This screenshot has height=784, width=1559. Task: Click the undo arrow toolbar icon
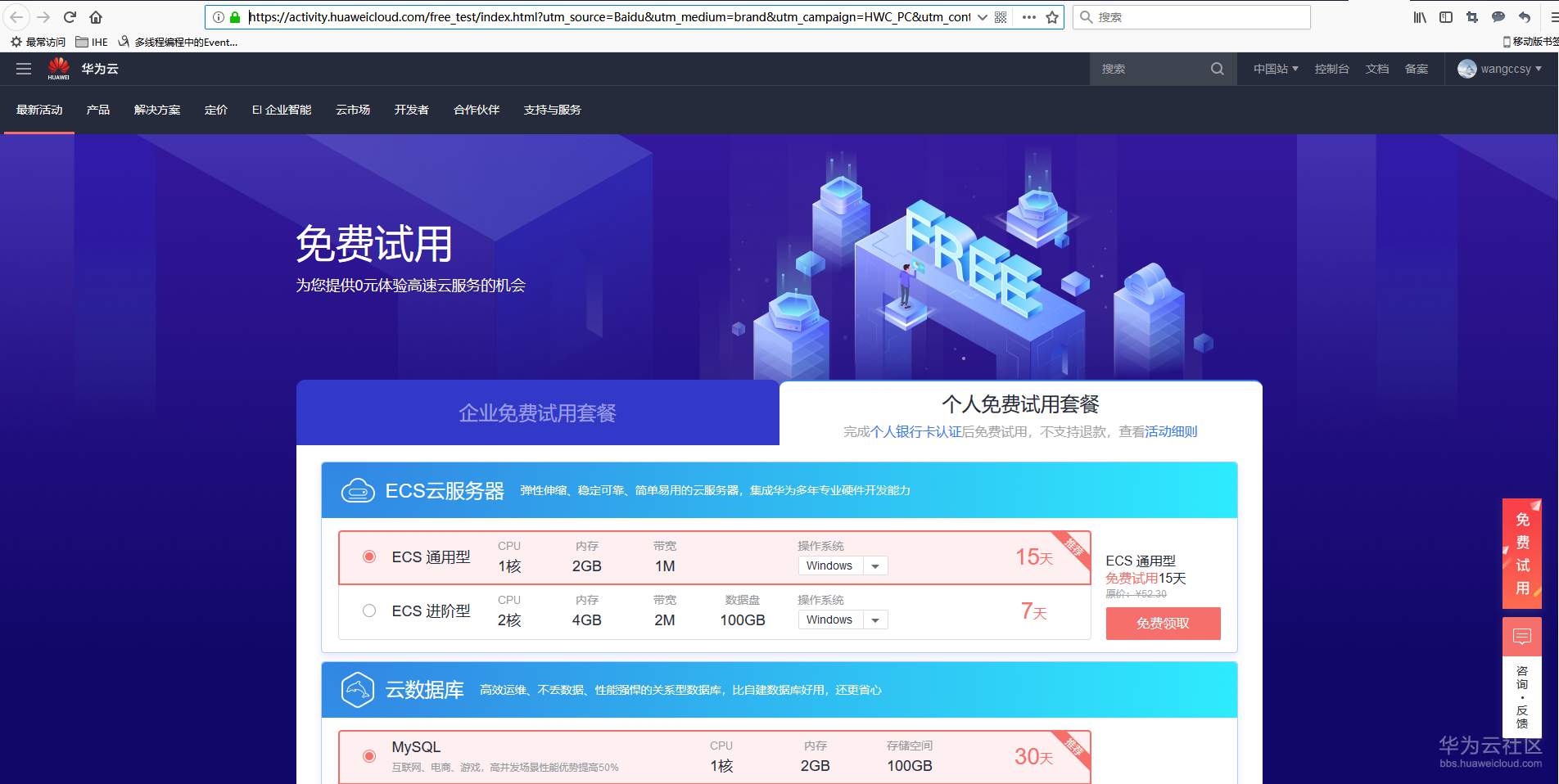pyautogui.click(x=1524, y=17)
